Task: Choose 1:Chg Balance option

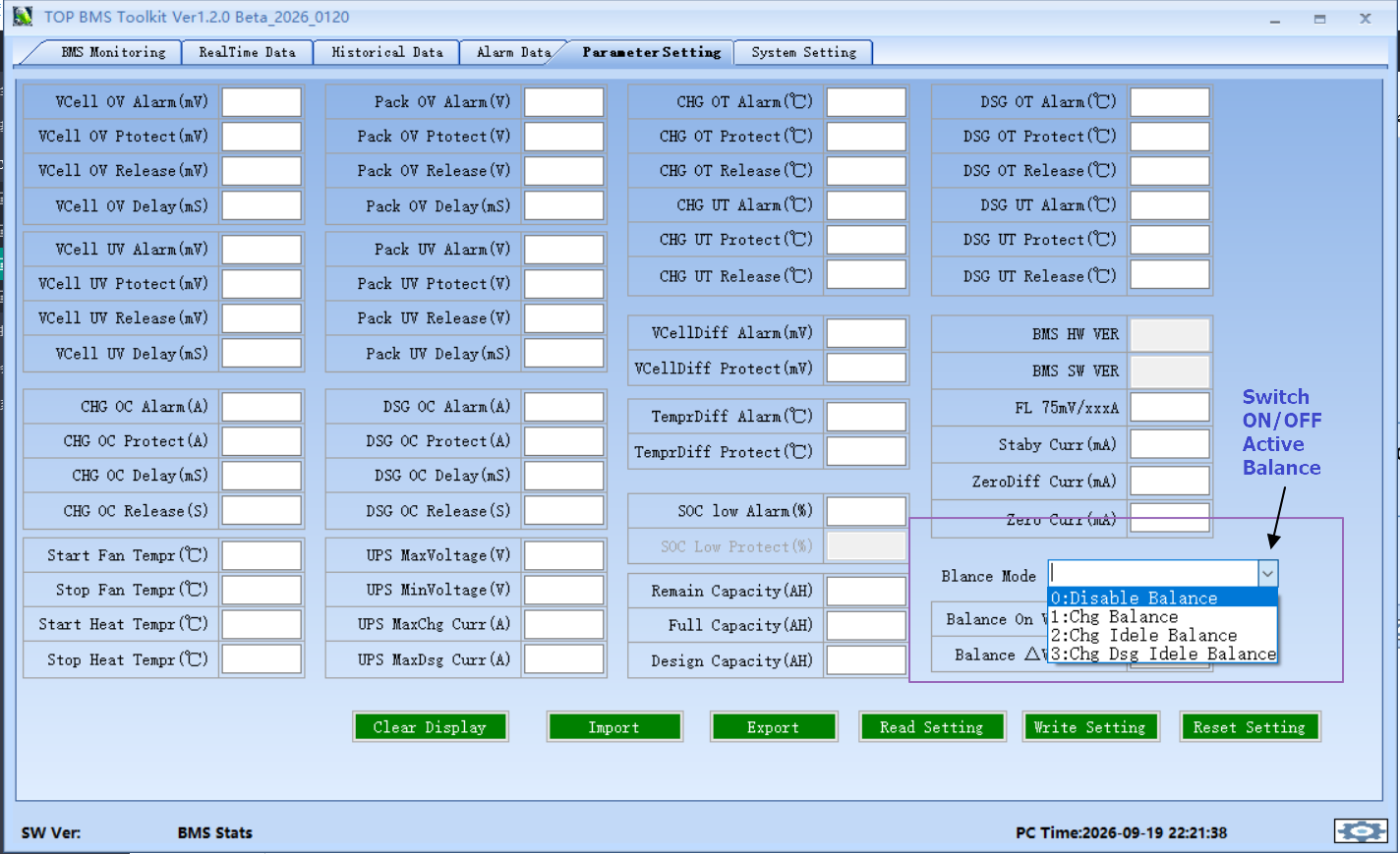Action: tap(1163, 616)
